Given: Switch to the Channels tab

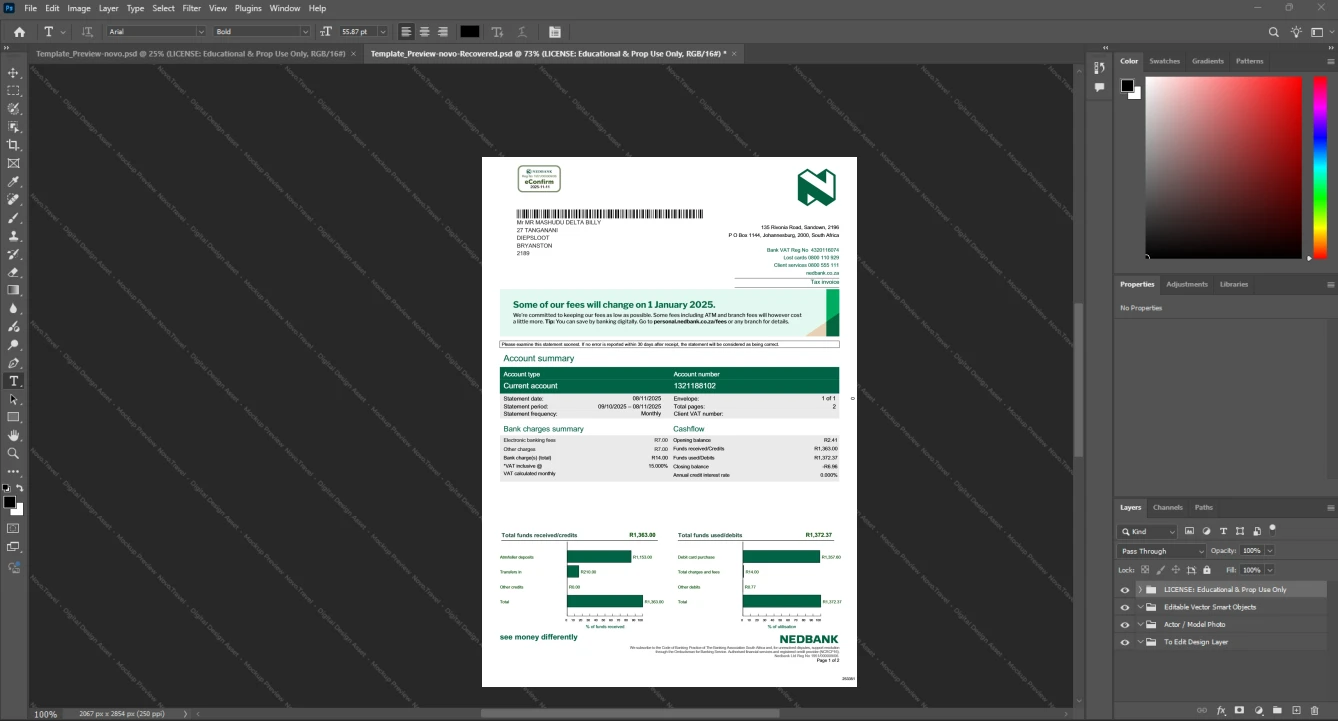Looking at the screenshot, I should coord(1168,507).
